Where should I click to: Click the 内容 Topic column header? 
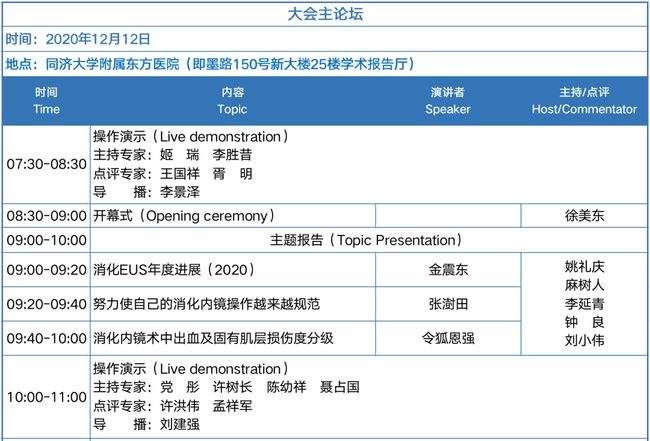pyautogui.click(x=232, y=101)
